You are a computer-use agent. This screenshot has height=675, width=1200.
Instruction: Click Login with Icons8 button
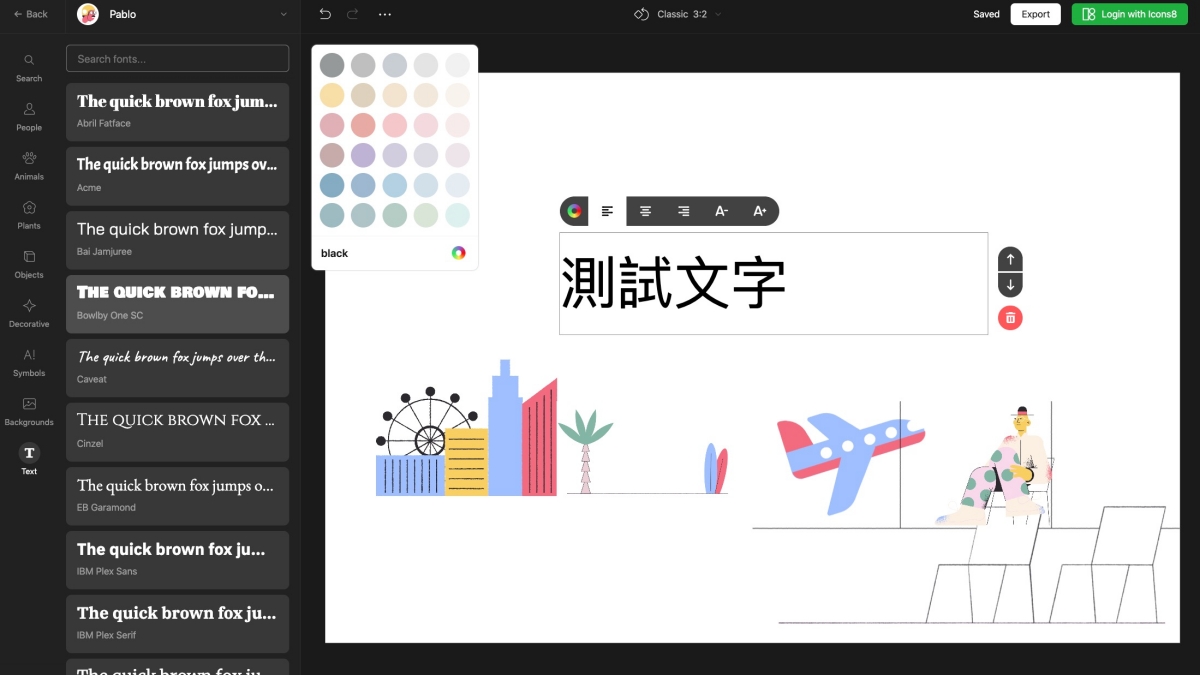[x=1129, y=14]
